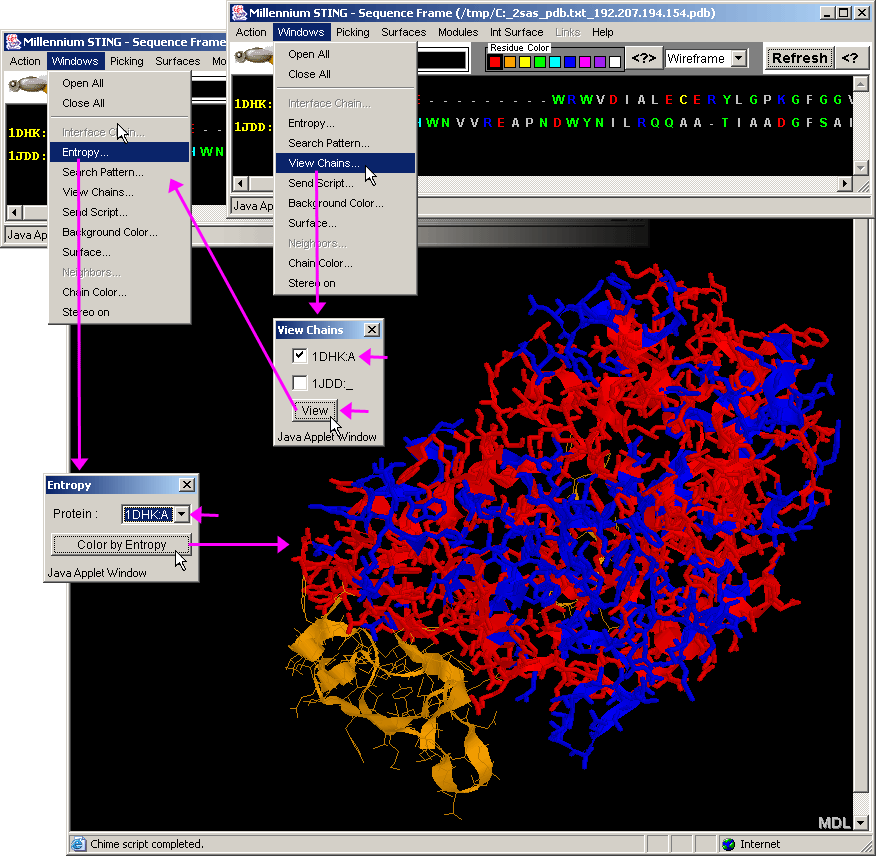
Task: Click the Refresh button
Action: tap(799, 58)
